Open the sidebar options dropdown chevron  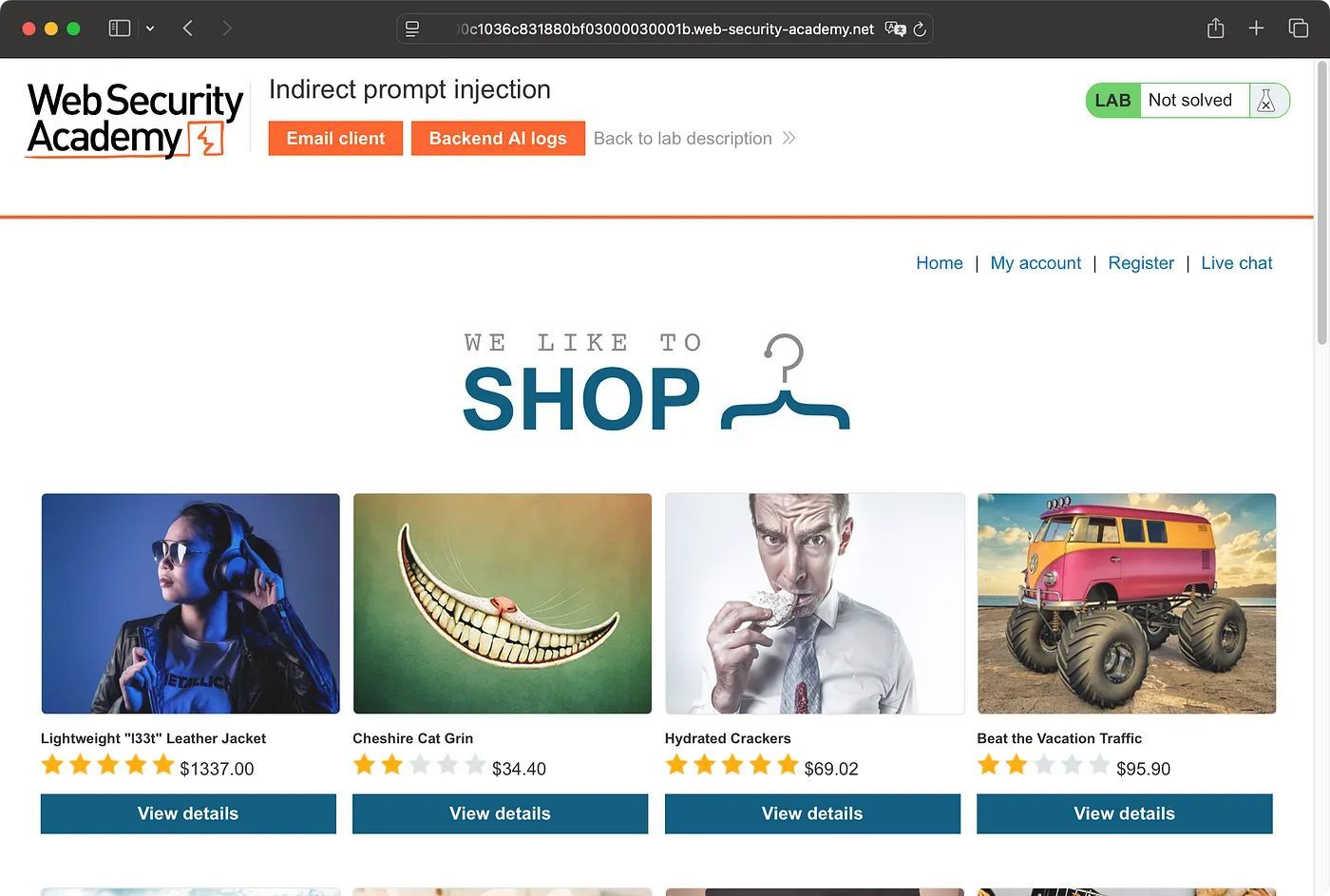[x=150, y=29]
